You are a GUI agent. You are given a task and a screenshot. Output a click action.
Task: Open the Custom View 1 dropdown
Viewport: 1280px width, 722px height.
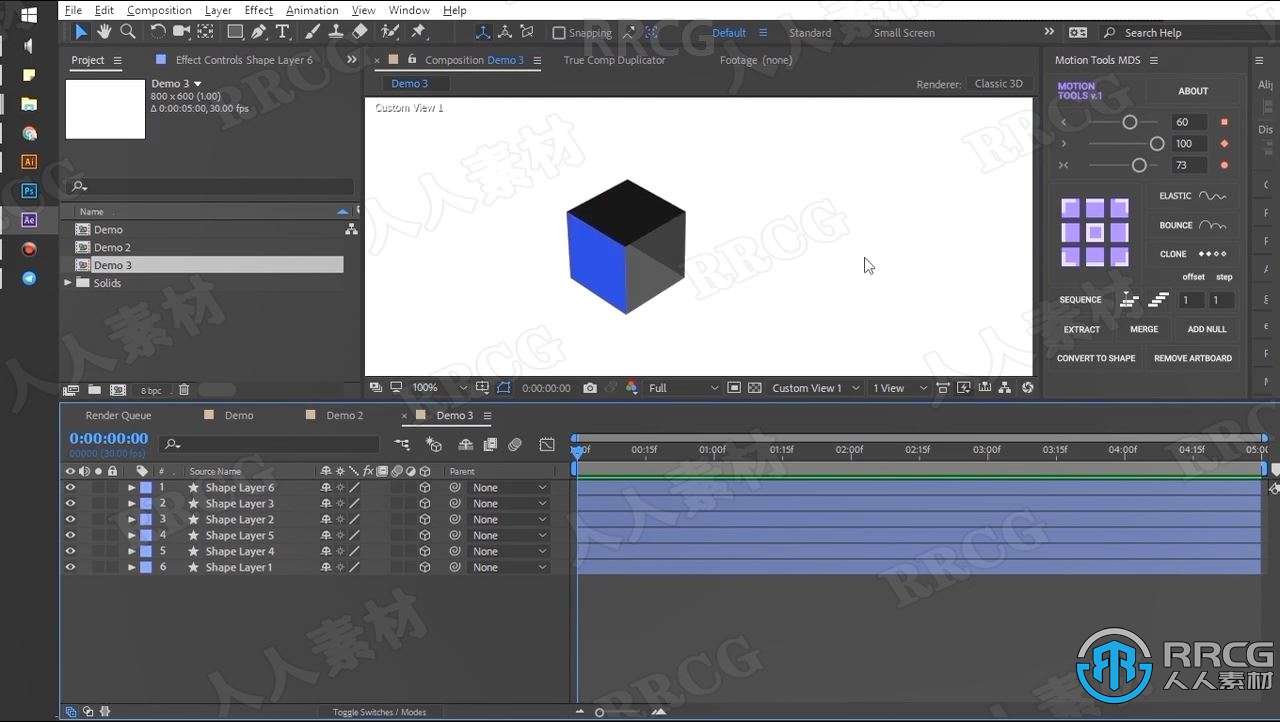(815, 388)
